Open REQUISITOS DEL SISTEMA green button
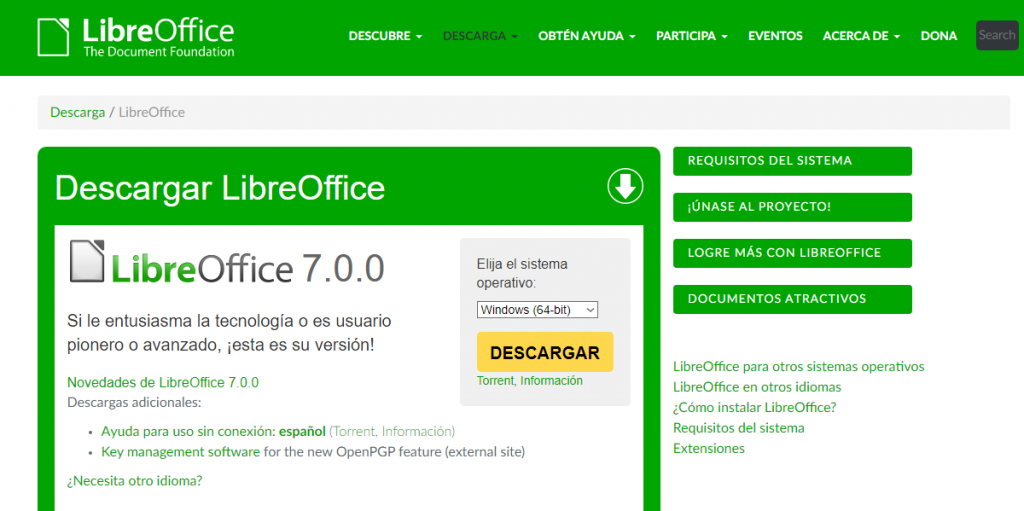 [792, 161]
